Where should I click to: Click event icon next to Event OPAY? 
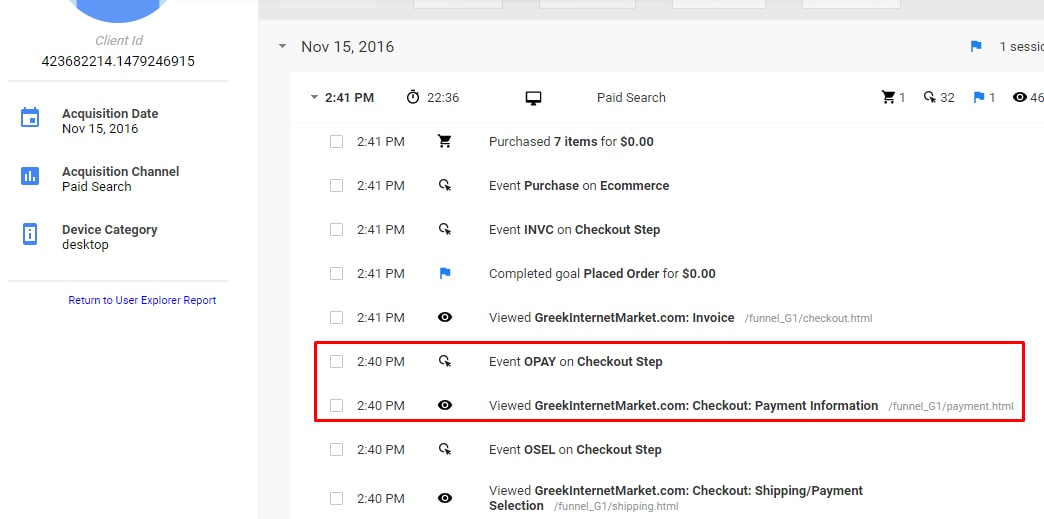[x=445, y=362]
